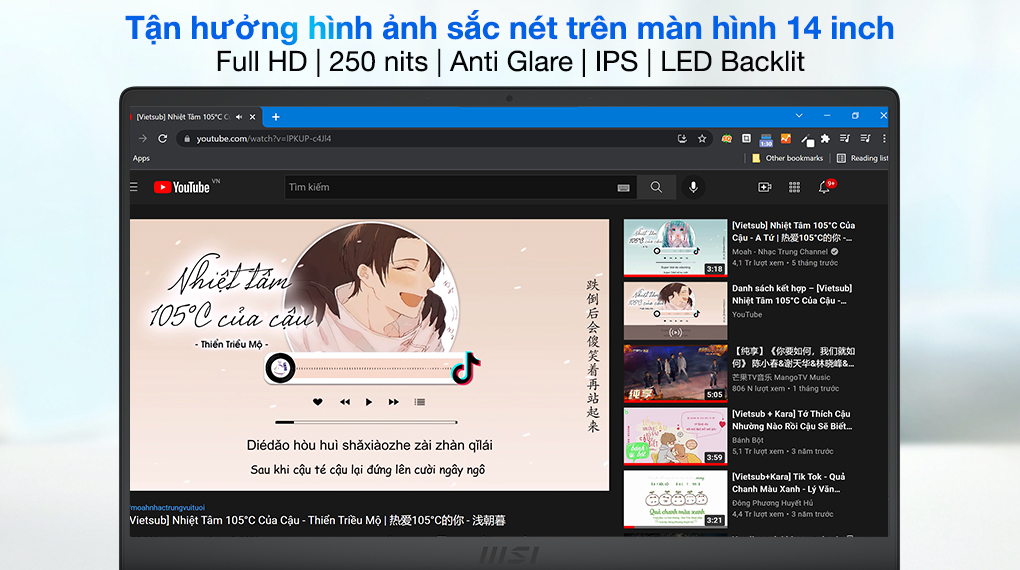Open the YouTube apps grid icon

pos(794,187)
